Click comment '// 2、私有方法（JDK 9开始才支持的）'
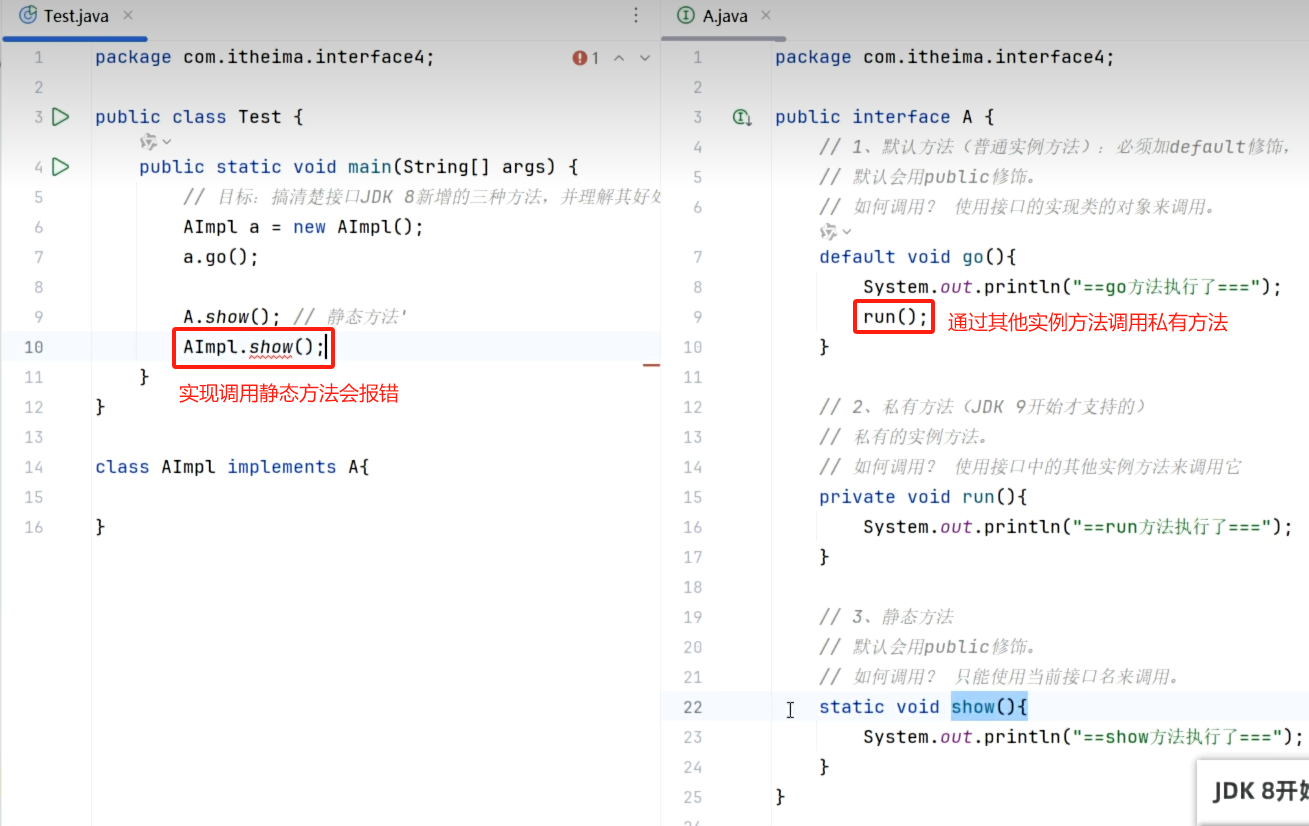This screenshot has height=826, width=1309. [x=982, y=407]
